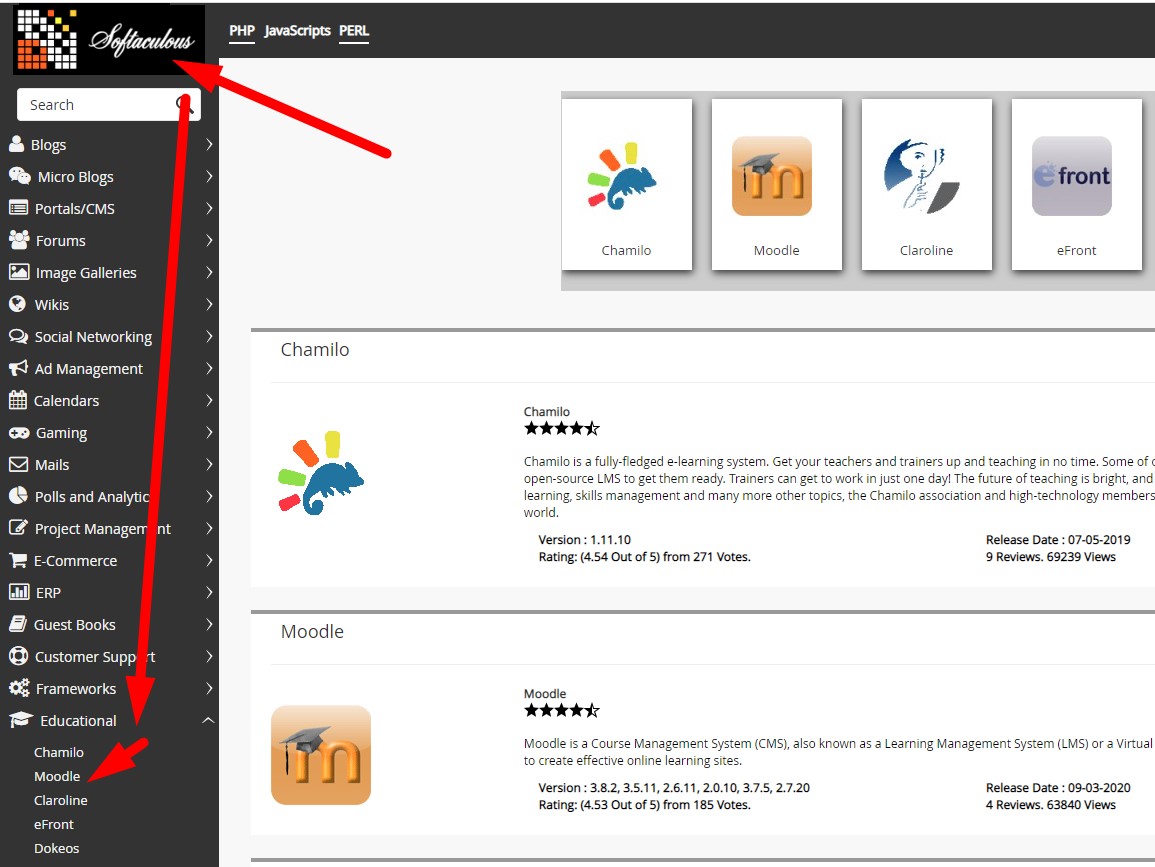The image size is (1155, 867).
Task: Click the Moodle title above its stars
Action: click(x=545, y=694)
